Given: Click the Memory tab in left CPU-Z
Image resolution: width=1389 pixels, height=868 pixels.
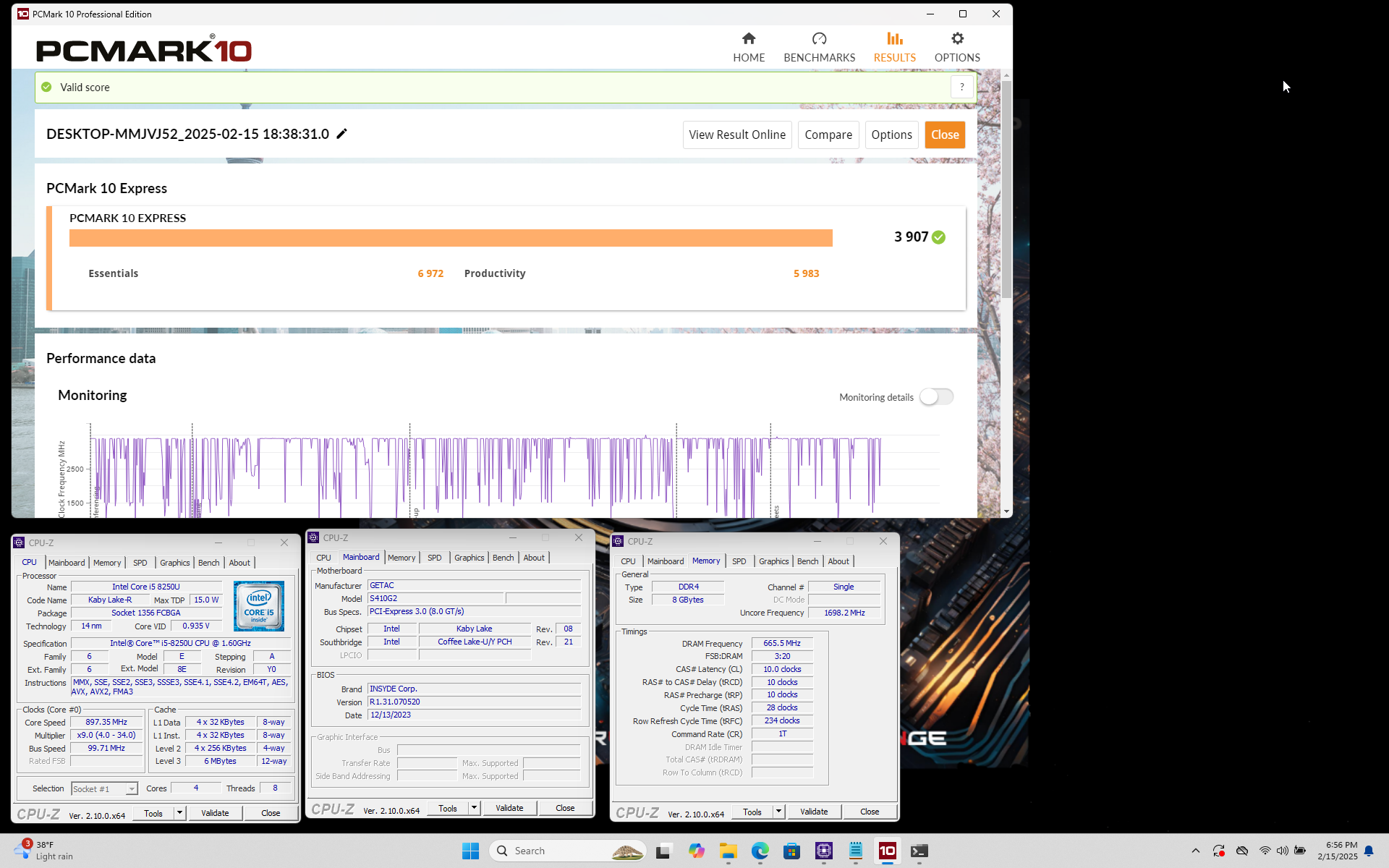Looking at the screenshot, I should [107, 563].
